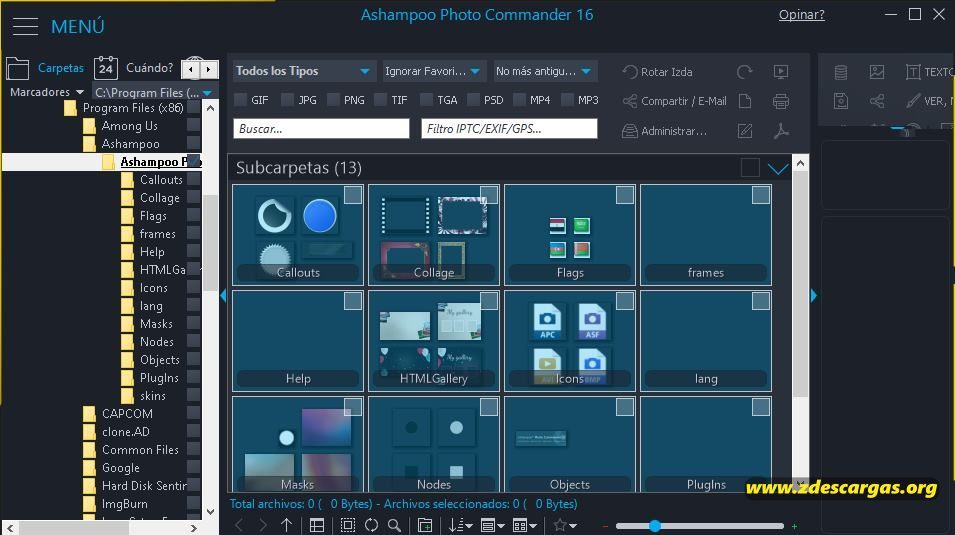Select the CAPCOM folder in tree

point(127,413)
